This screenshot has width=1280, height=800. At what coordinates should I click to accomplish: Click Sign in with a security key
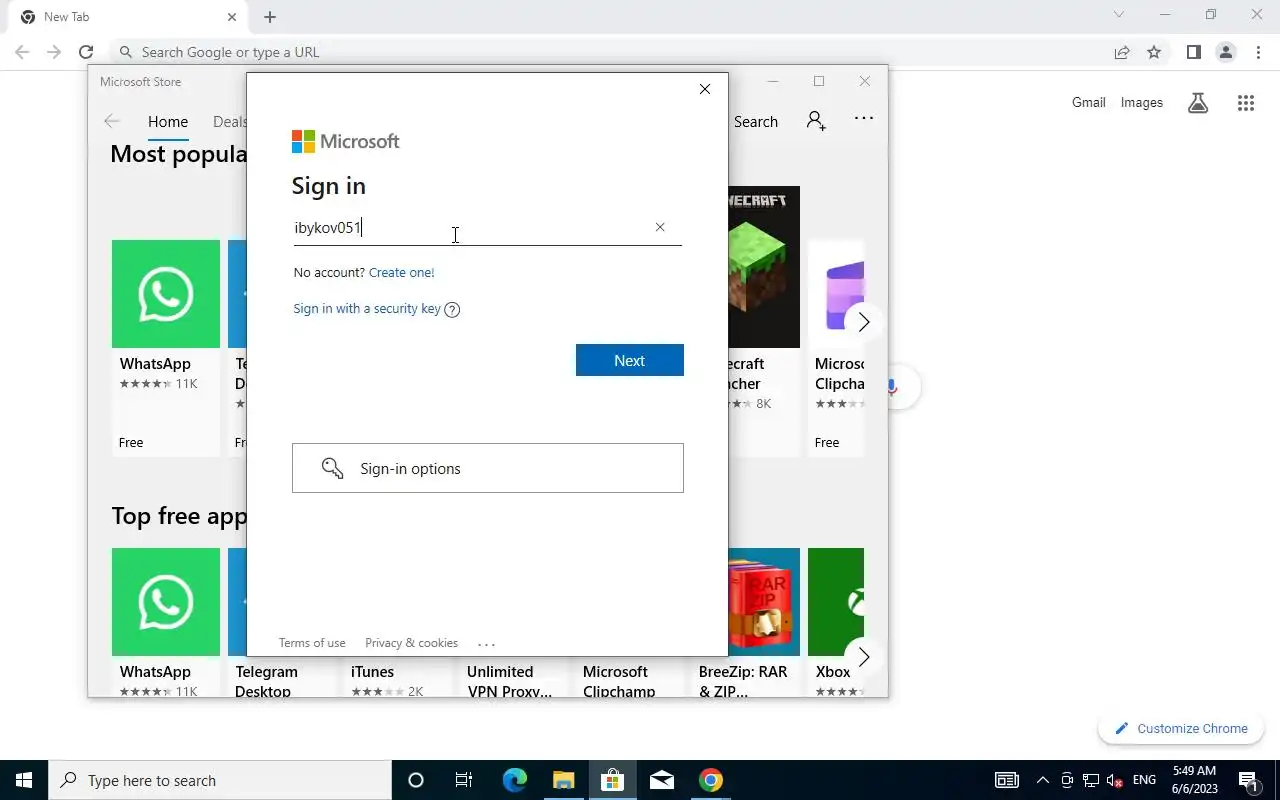(x=367, y=309)
